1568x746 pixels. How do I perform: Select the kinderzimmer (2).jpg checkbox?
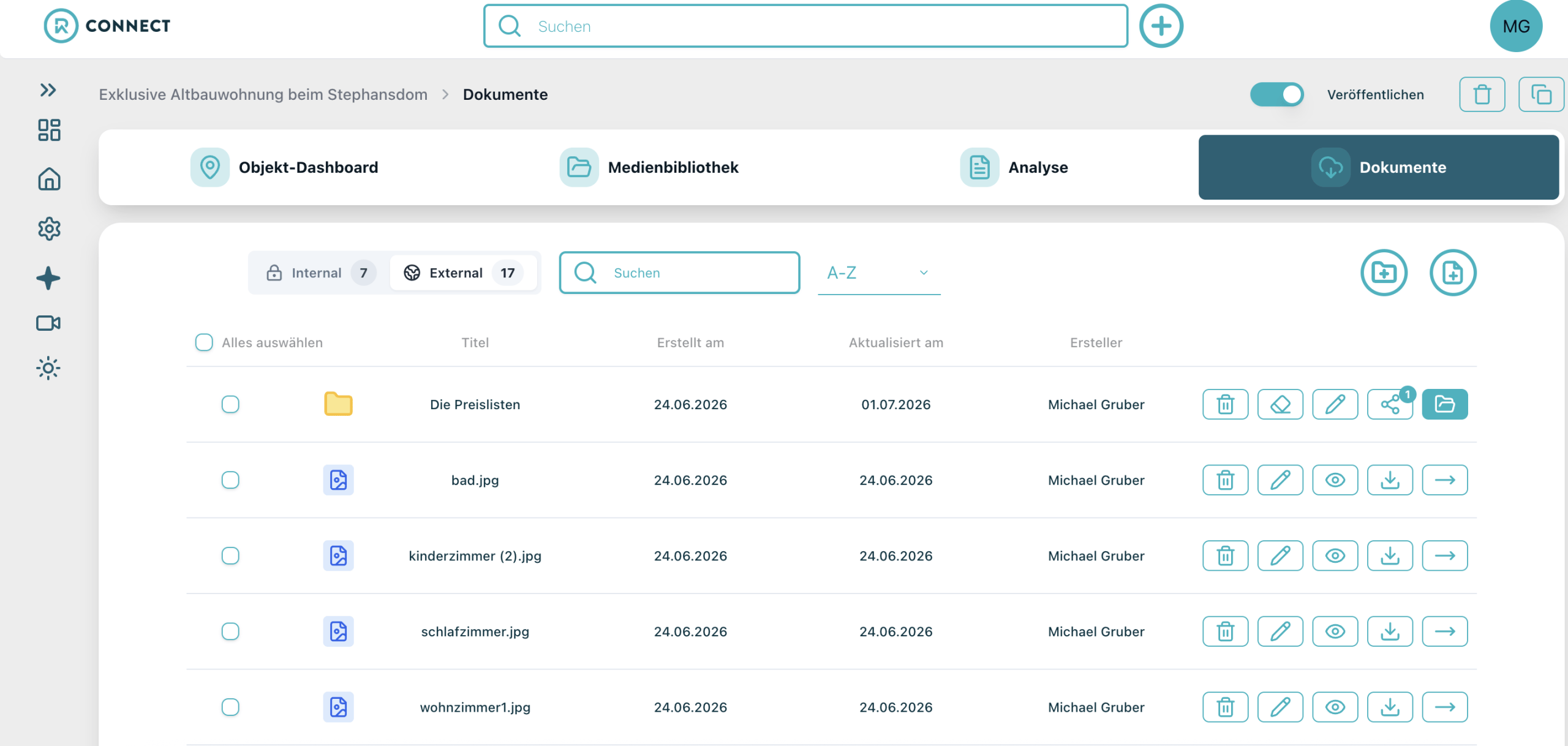tap(230, 556)
